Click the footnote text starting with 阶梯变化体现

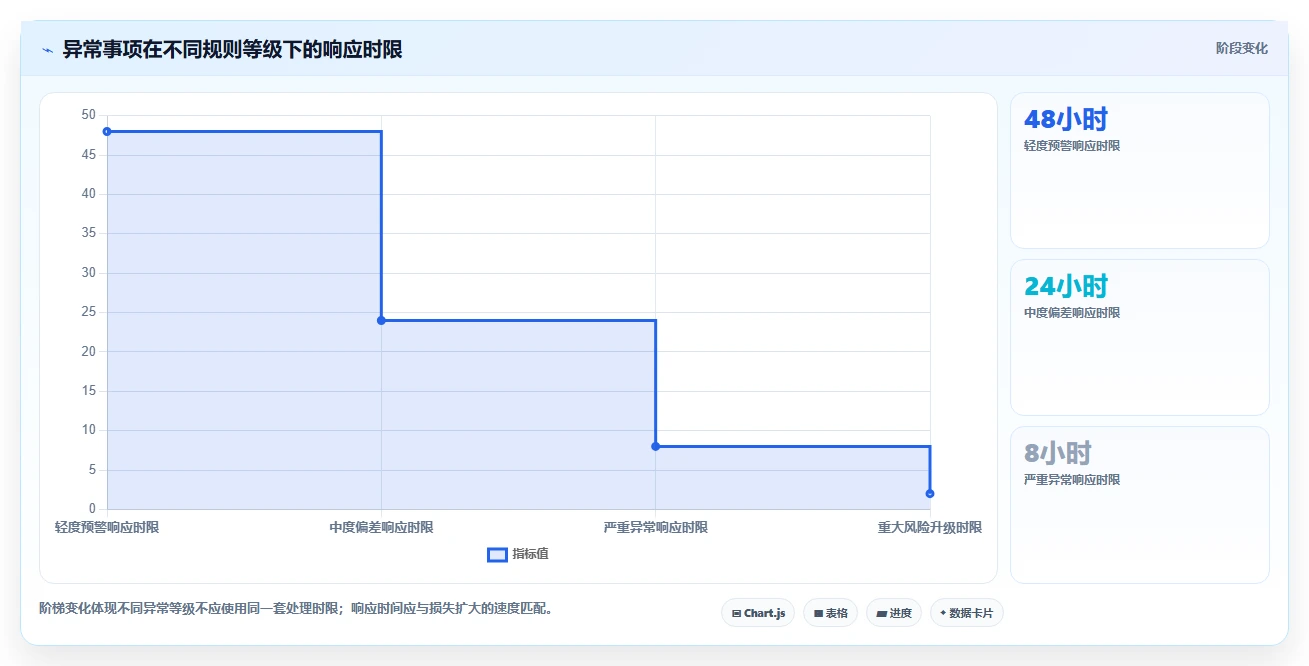[296, 607]
